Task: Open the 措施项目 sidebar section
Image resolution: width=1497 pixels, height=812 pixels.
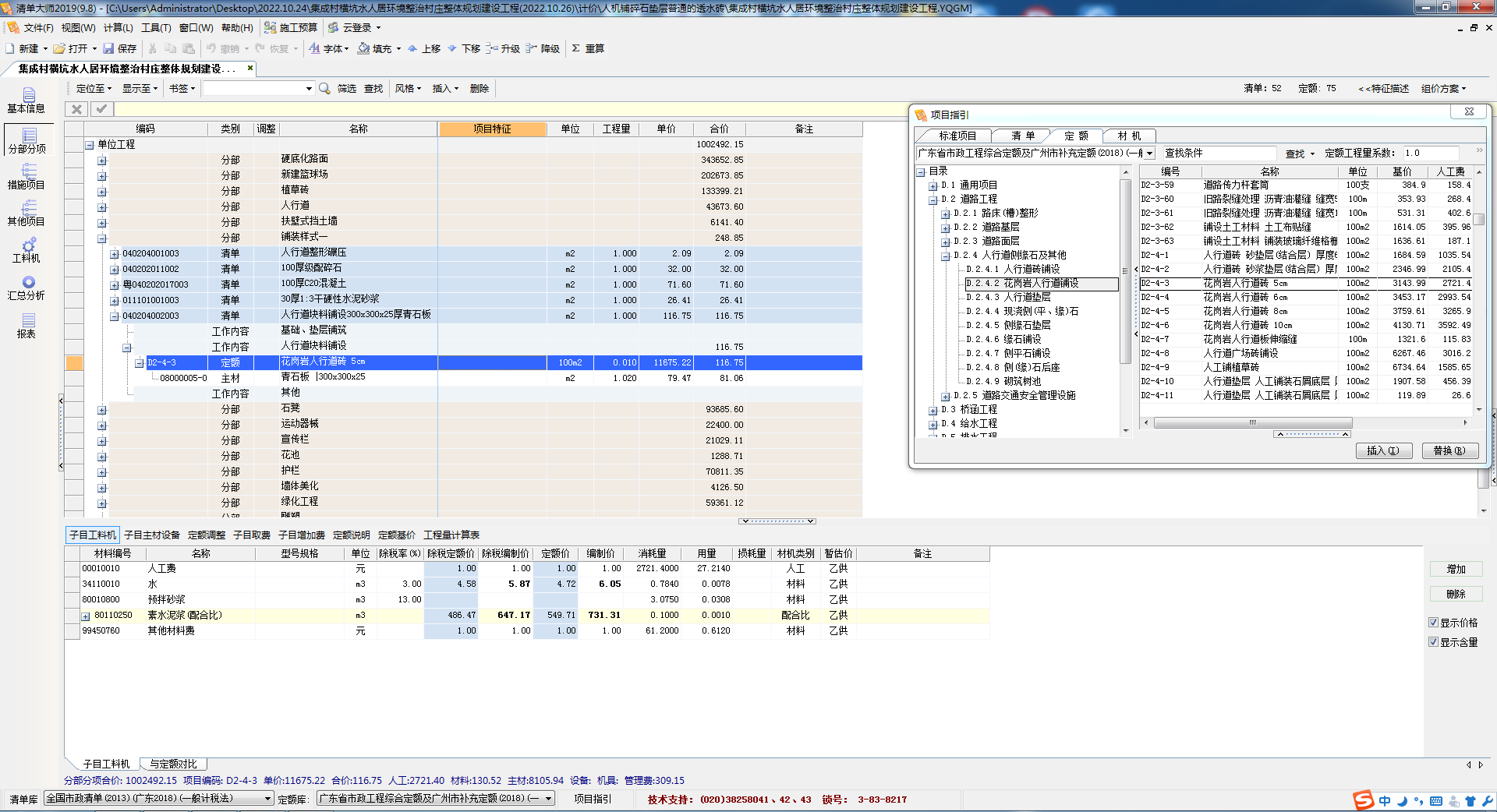Action: point(27,177)
